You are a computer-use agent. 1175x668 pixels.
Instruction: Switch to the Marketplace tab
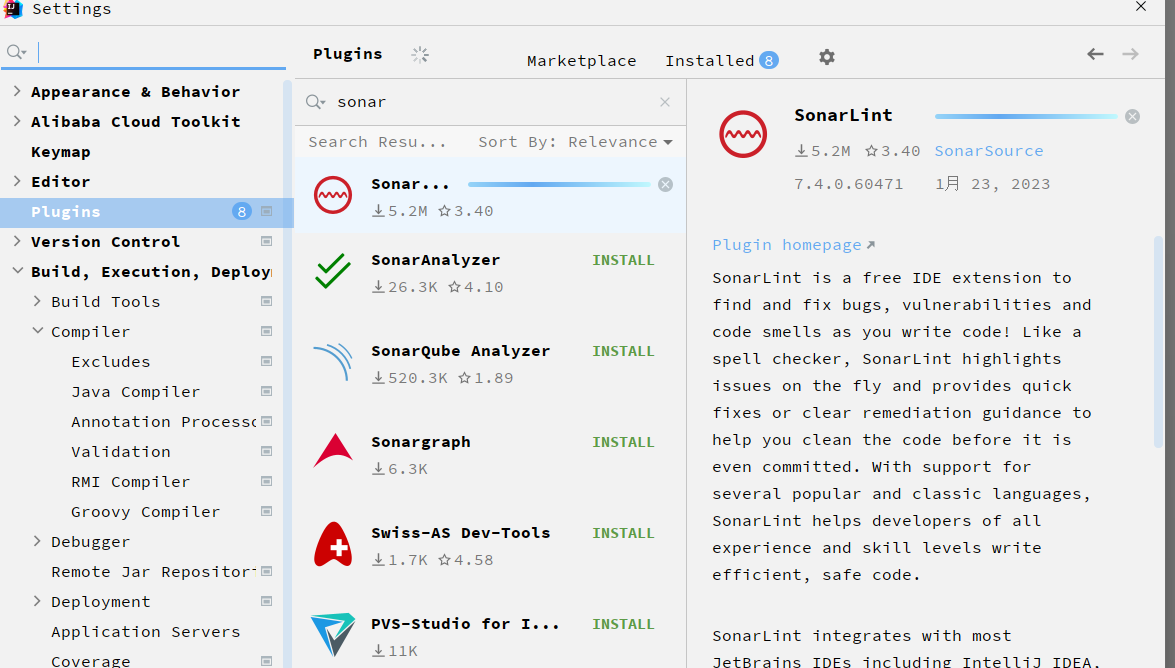coord(582,61)
